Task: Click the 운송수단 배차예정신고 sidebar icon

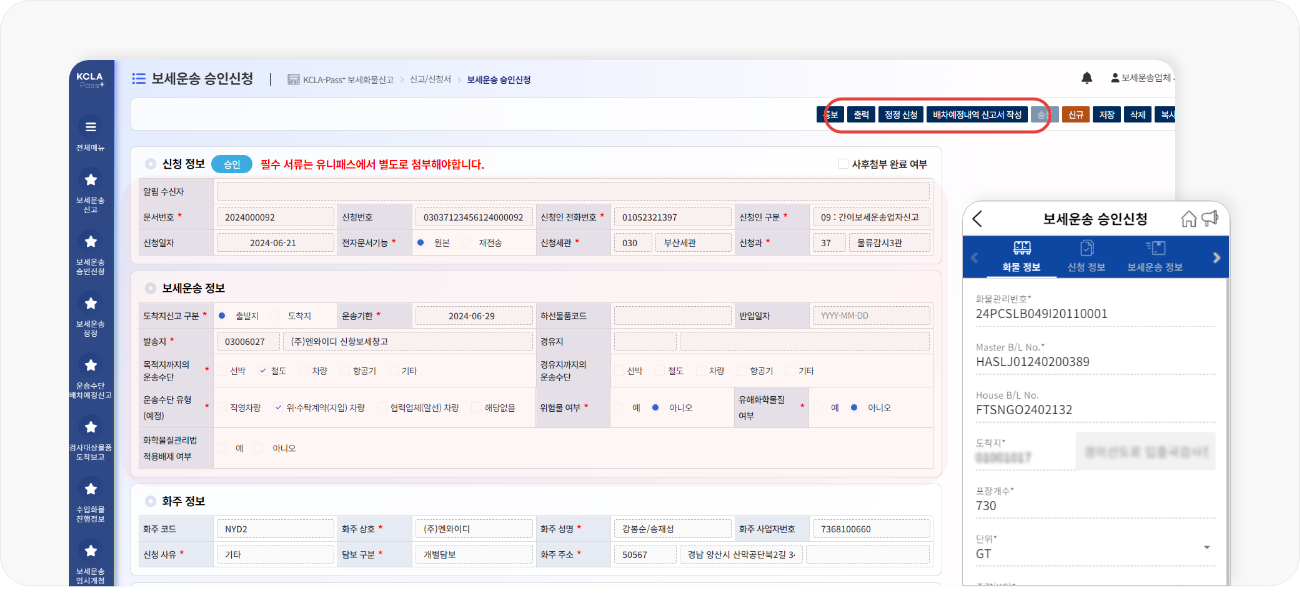Action: pyautogui.click(x=91, y=373)
